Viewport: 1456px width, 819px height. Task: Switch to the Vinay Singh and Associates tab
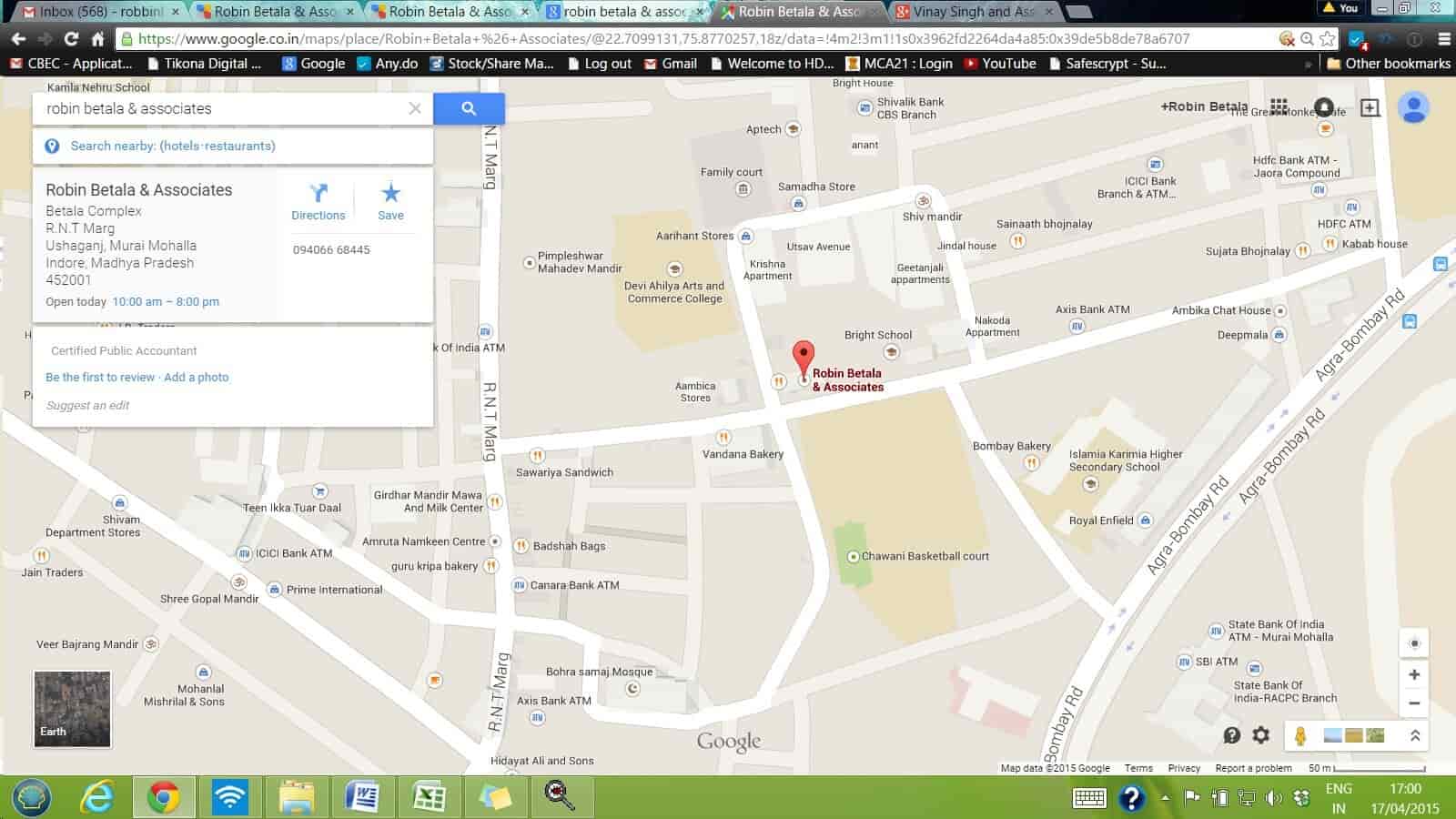click(x=974, y=12)
